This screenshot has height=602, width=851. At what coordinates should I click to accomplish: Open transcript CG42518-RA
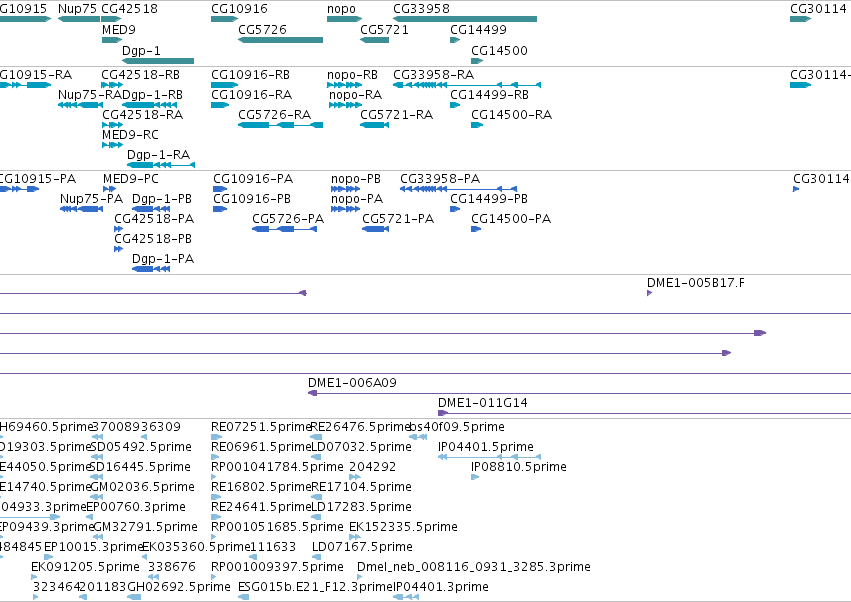click(143, 115)
